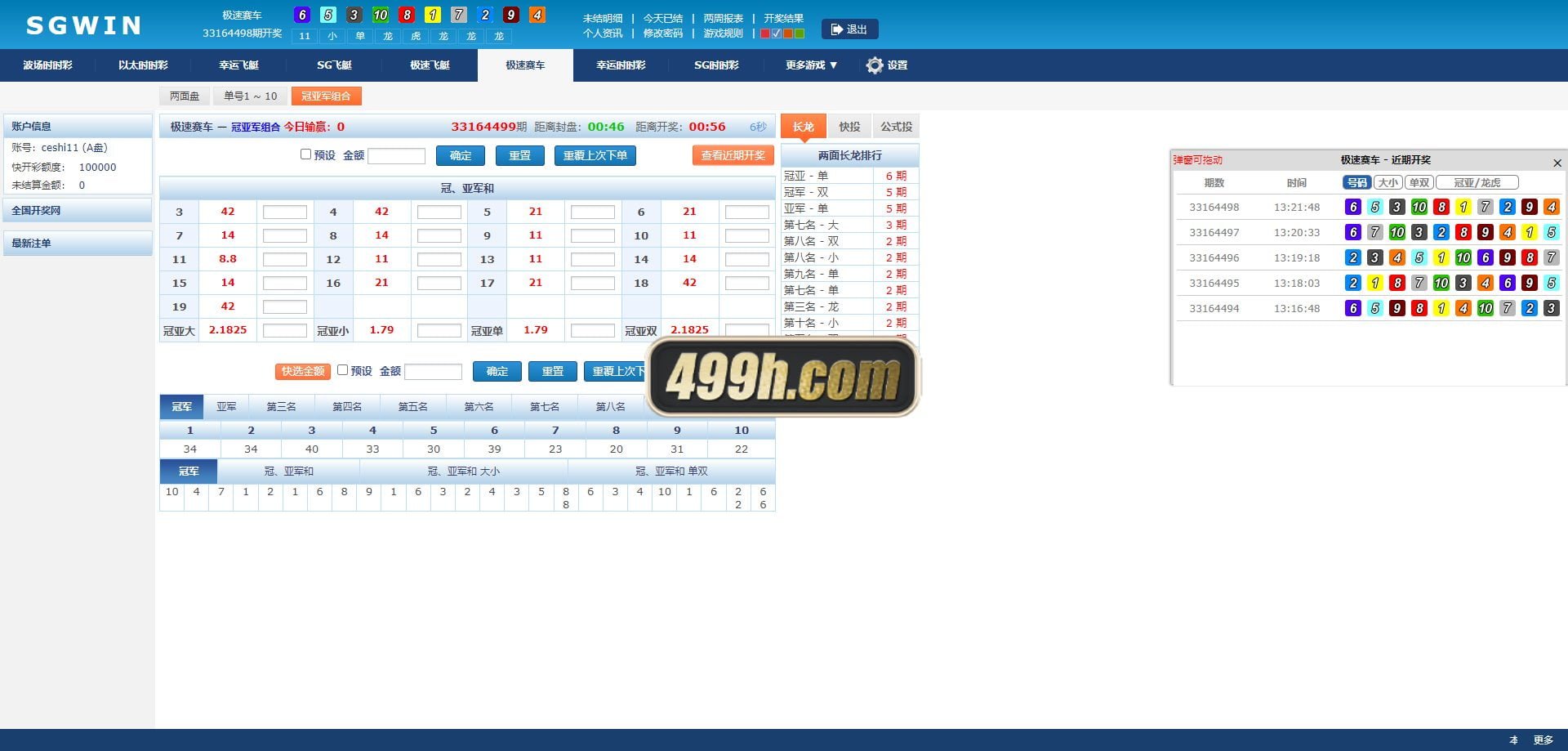Switch popup view to 大小
The width and height of the screenshot is (1568, 751).
pos(1388,183)
